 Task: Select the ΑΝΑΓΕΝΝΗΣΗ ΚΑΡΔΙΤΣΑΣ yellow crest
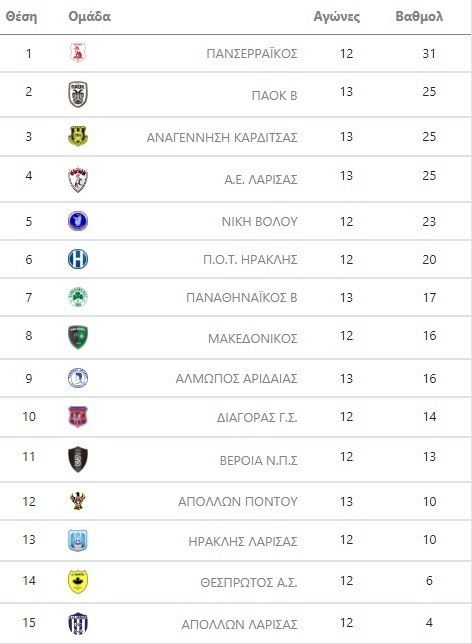click(x=78, y=136)
